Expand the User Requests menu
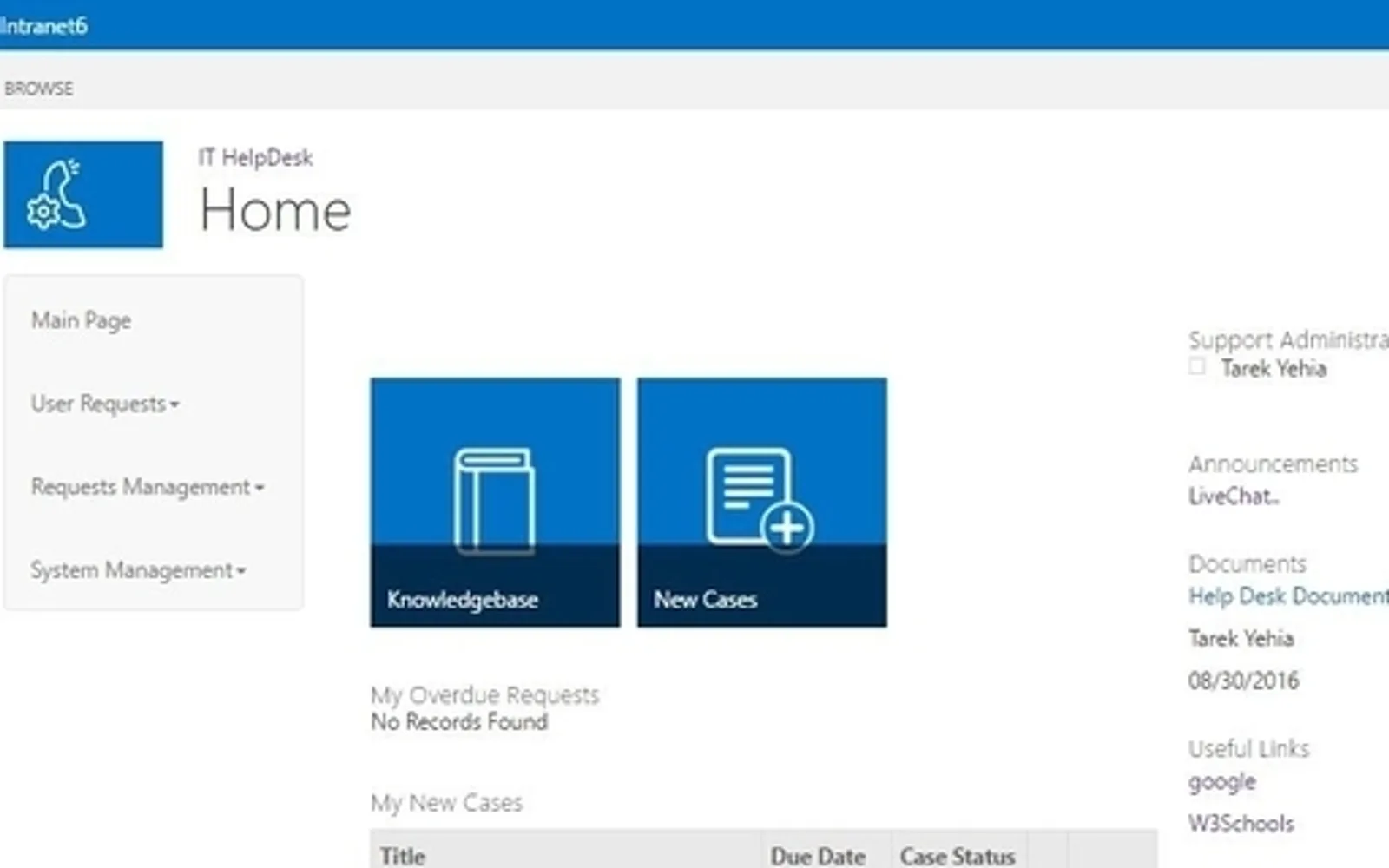 (x=105, y=404)
